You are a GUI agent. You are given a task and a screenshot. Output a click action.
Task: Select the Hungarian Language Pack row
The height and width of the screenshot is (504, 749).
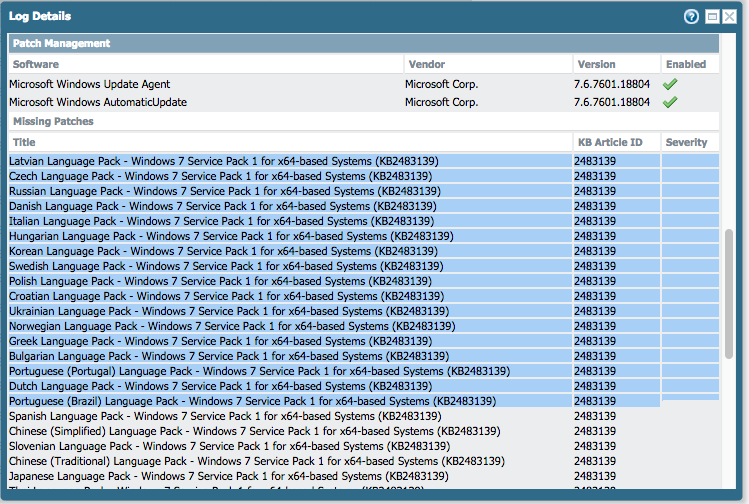pyautogui.click(x=364, y=236)
